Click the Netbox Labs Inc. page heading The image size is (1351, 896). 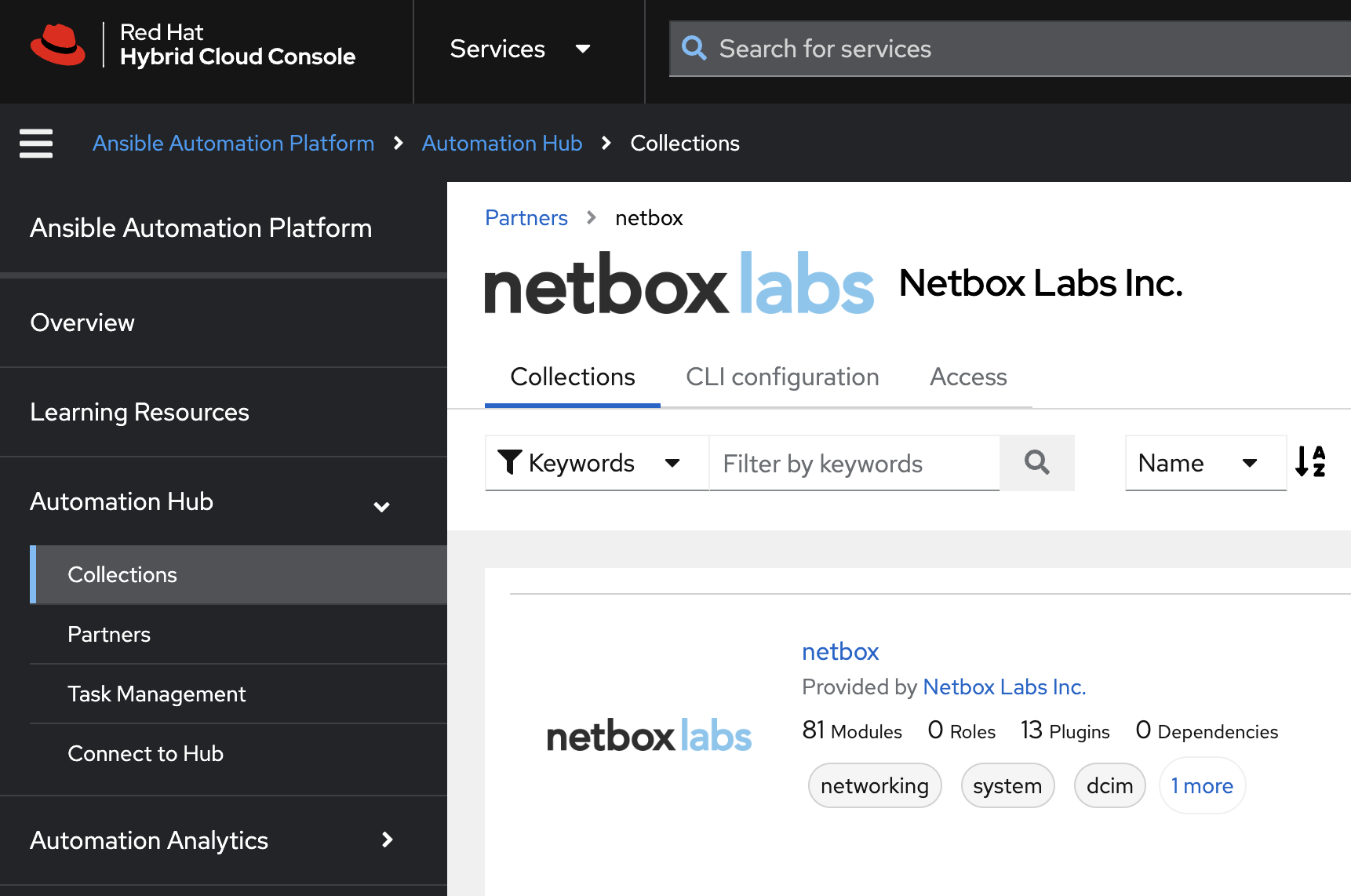tap(1040, 283)
